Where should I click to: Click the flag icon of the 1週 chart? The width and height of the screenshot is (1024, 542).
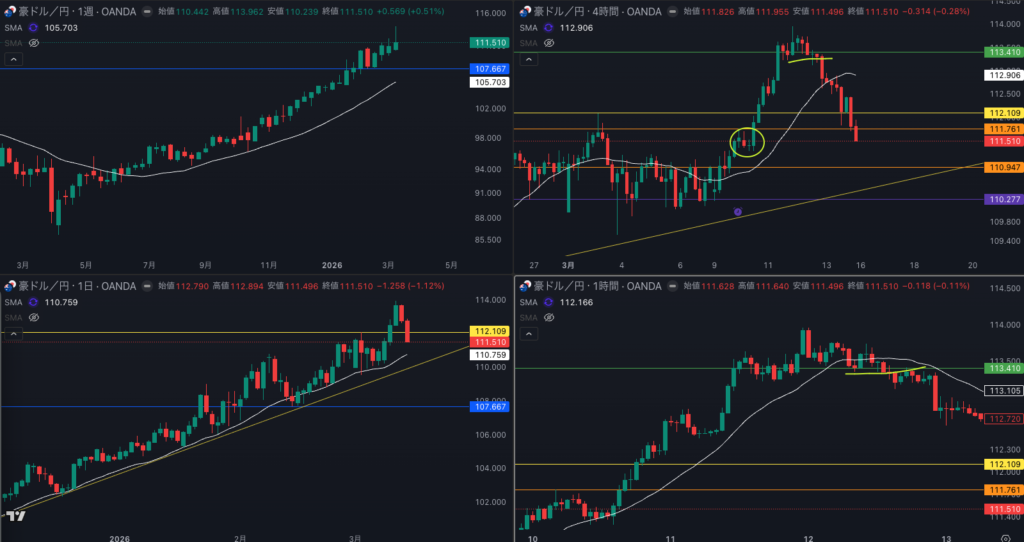[10, 12]
